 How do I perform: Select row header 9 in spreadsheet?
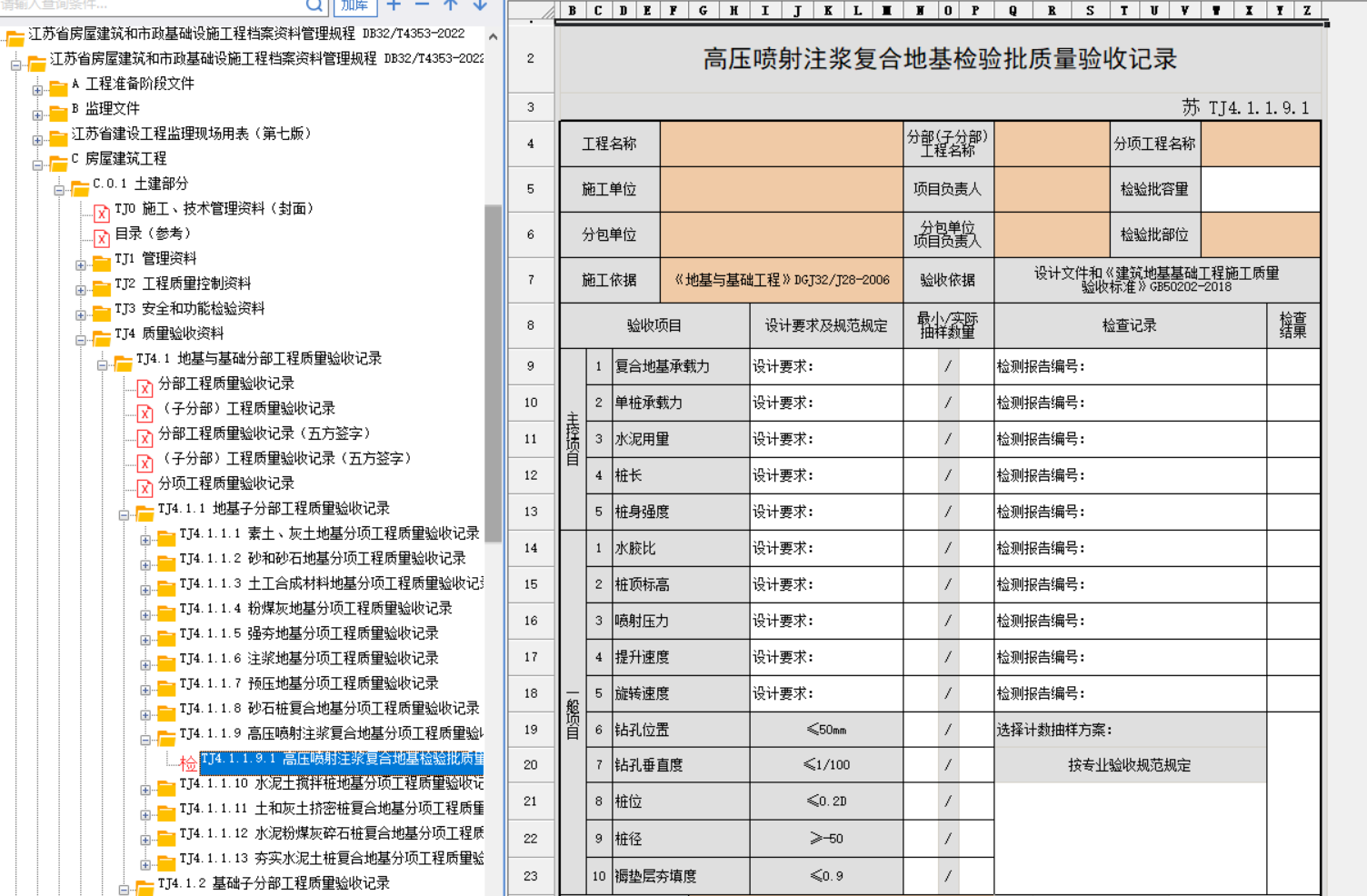tap(531, 366)
